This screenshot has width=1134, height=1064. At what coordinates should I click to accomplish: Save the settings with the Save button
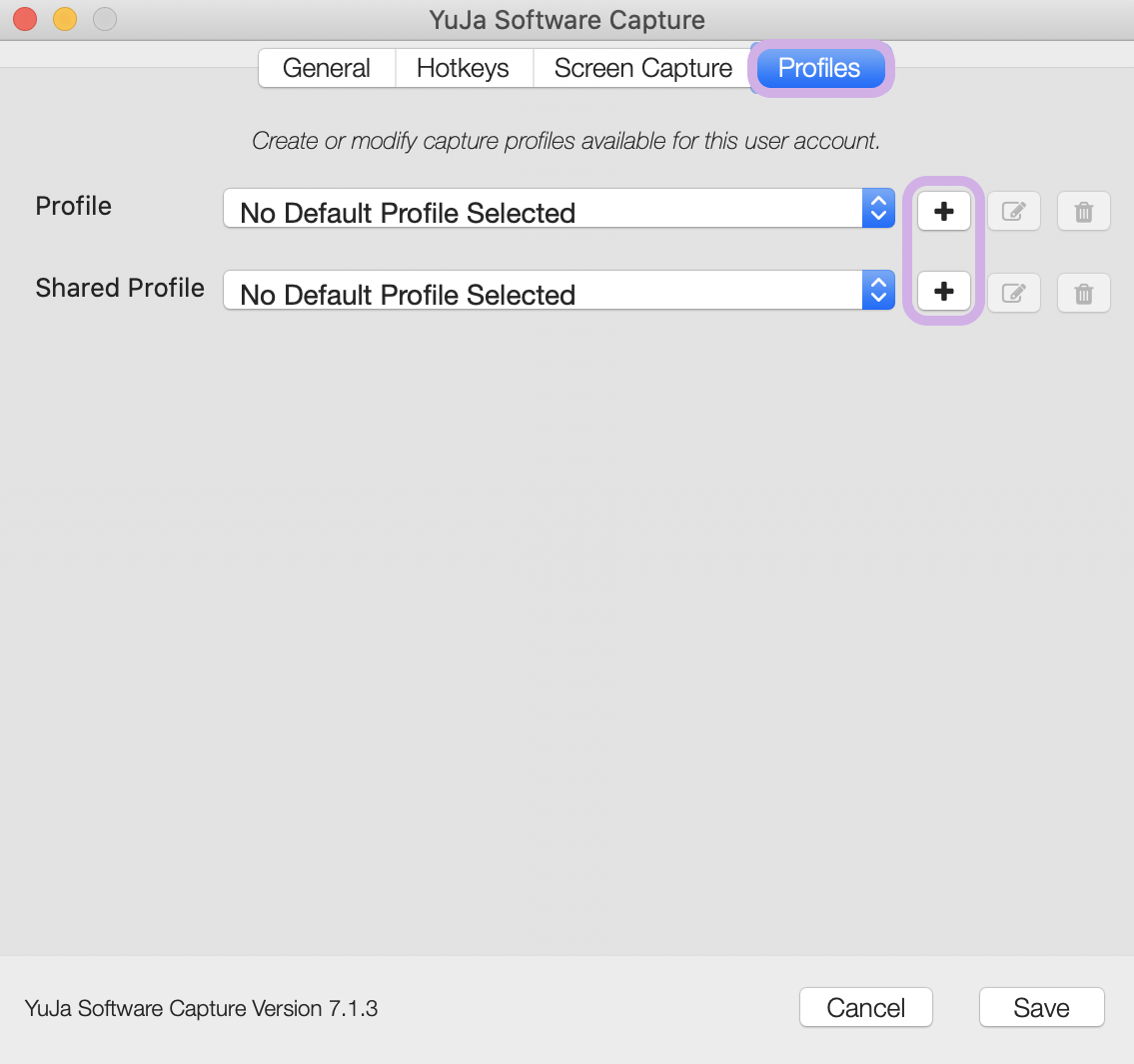[x=1041, y=1007]
